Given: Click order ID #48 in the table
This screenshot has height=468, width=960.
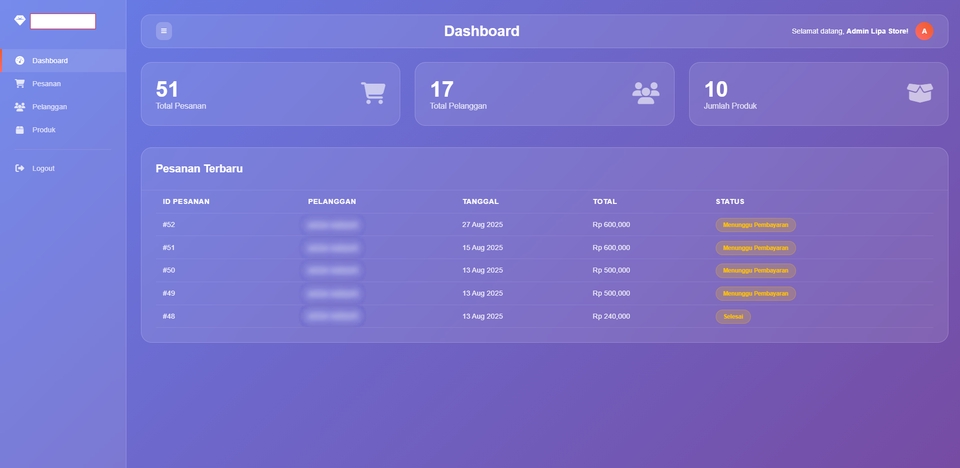Looking at the screenshot, I should (169, 317).
